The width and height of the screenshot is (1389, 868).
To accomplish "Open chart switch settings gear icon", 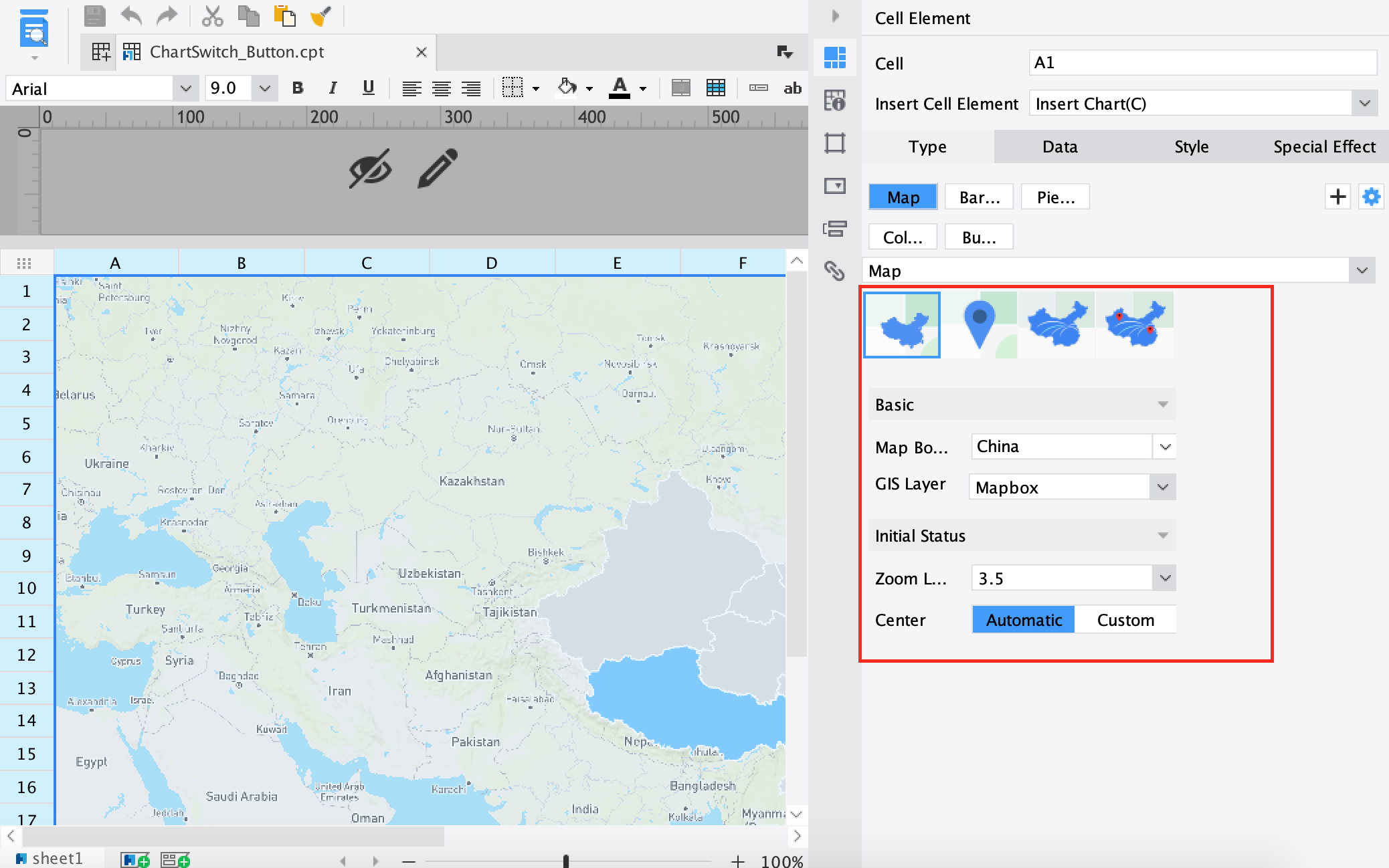I will pos(1371,197).
